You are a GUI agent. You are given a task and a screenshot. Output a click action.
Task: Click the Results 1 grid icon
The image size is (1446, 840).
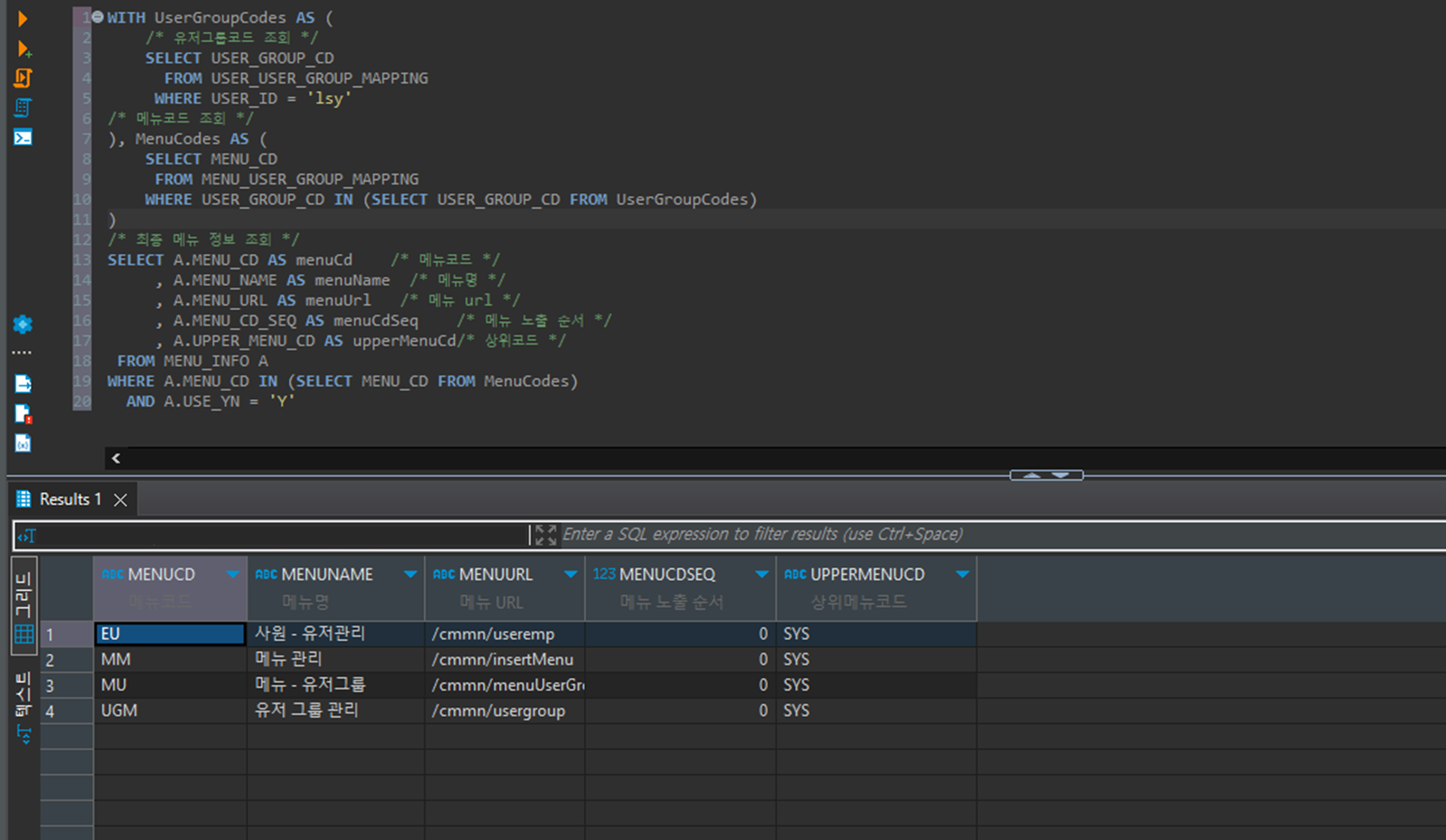pyautogui.click(x=23, y=499)
